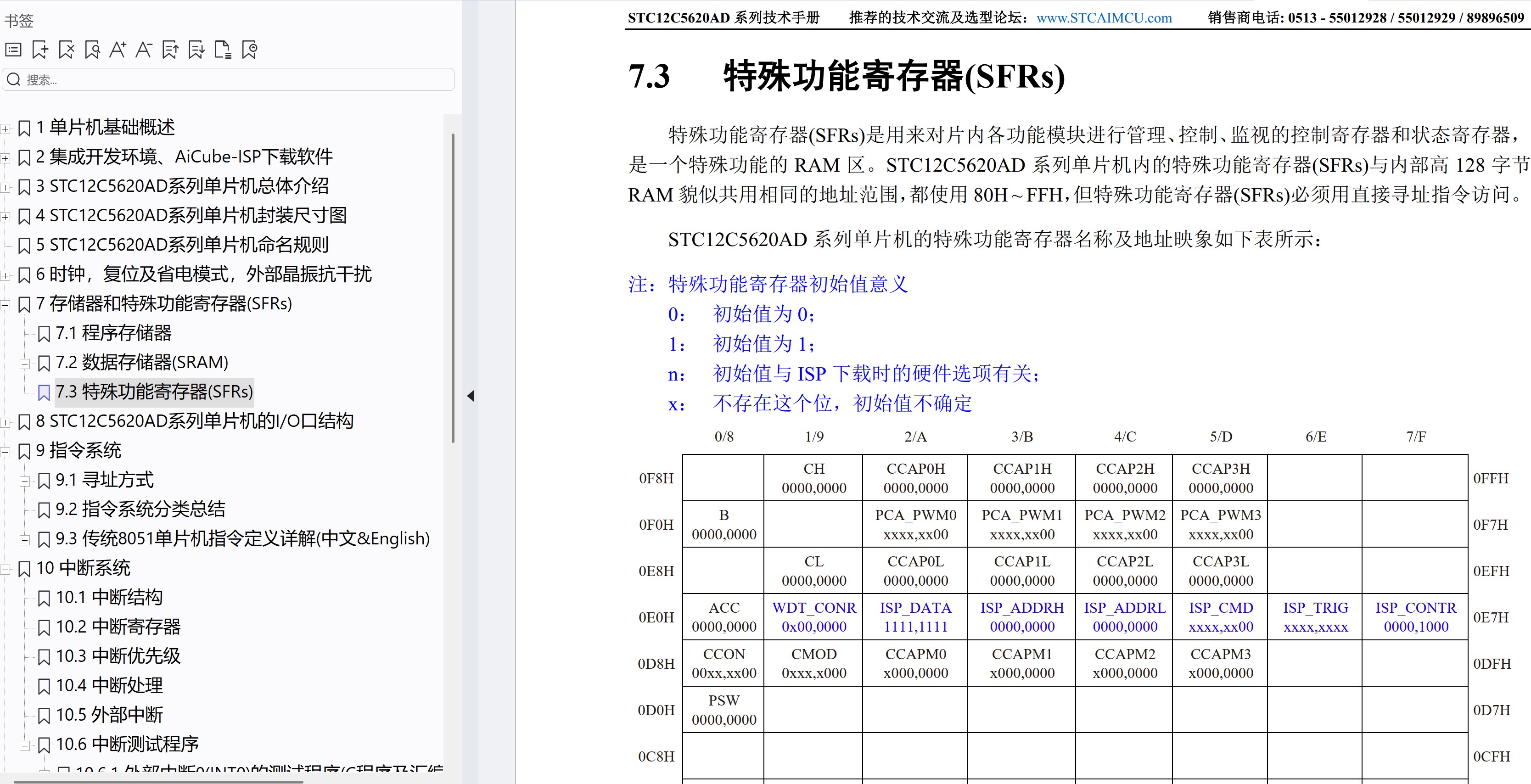Click the magnifier icon in the search box

pos(14,80)
